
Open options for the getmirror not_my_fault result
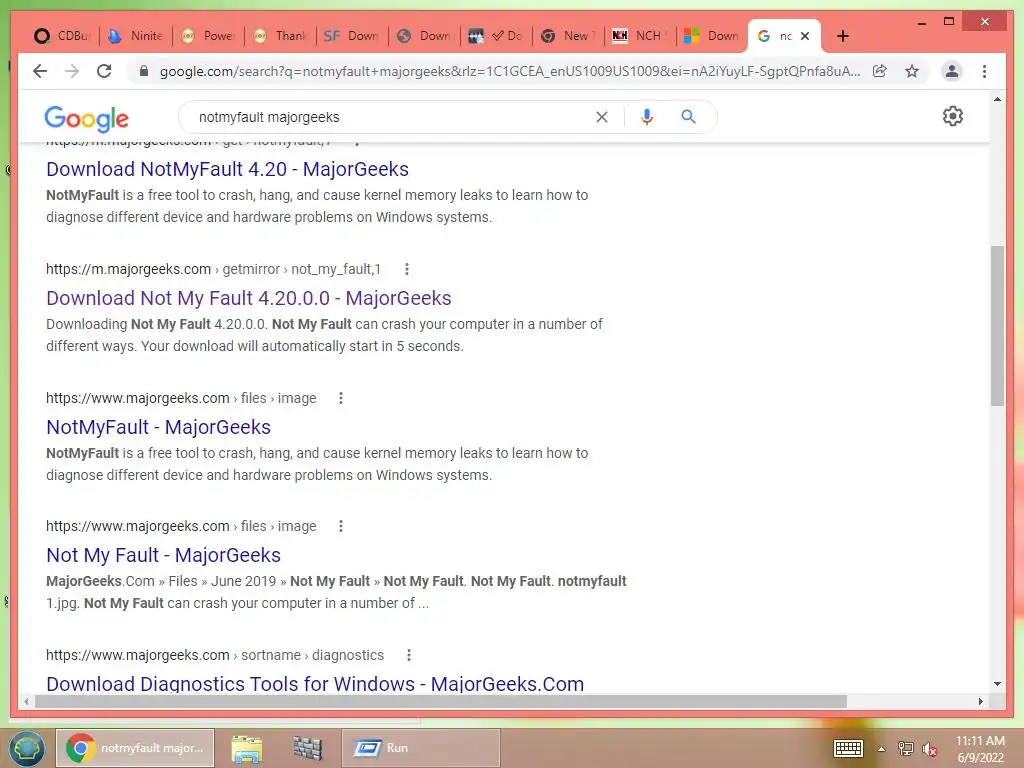coord(407,269)
